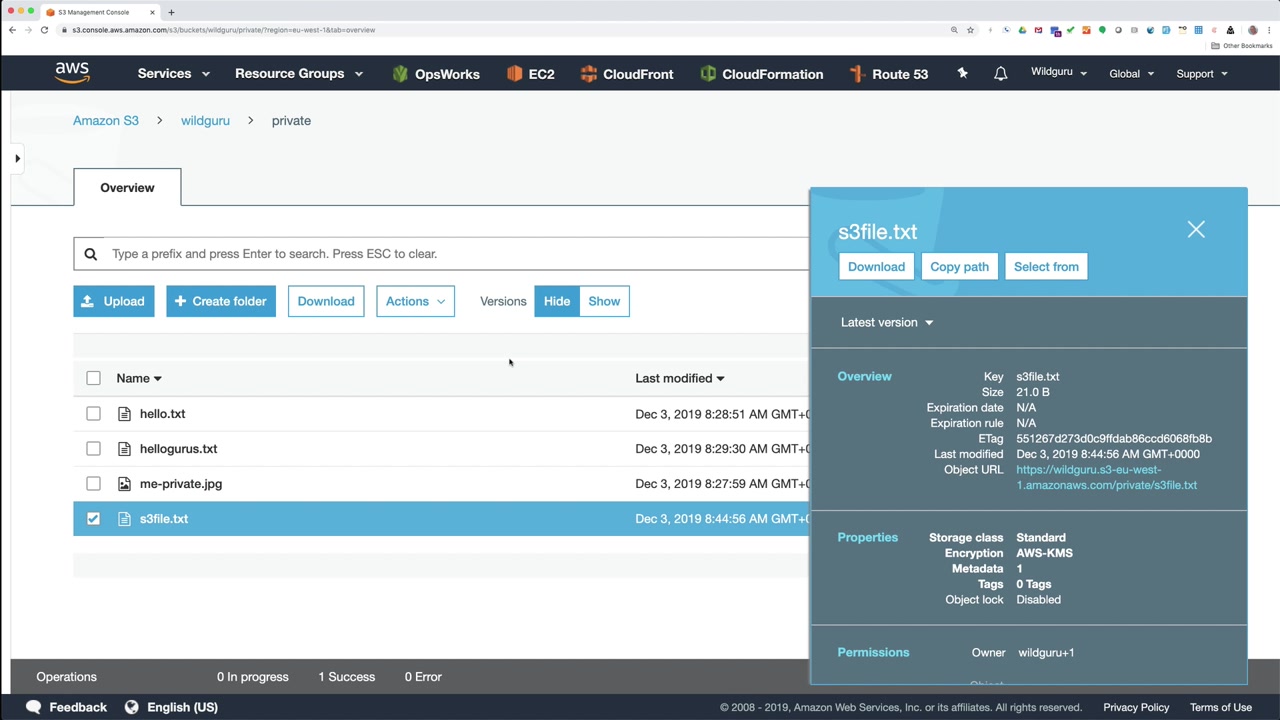Open the Amazon S3 breadcrumb link
Screen dimensions: 1280x720
pyautogui.click(x=106, y=121)
